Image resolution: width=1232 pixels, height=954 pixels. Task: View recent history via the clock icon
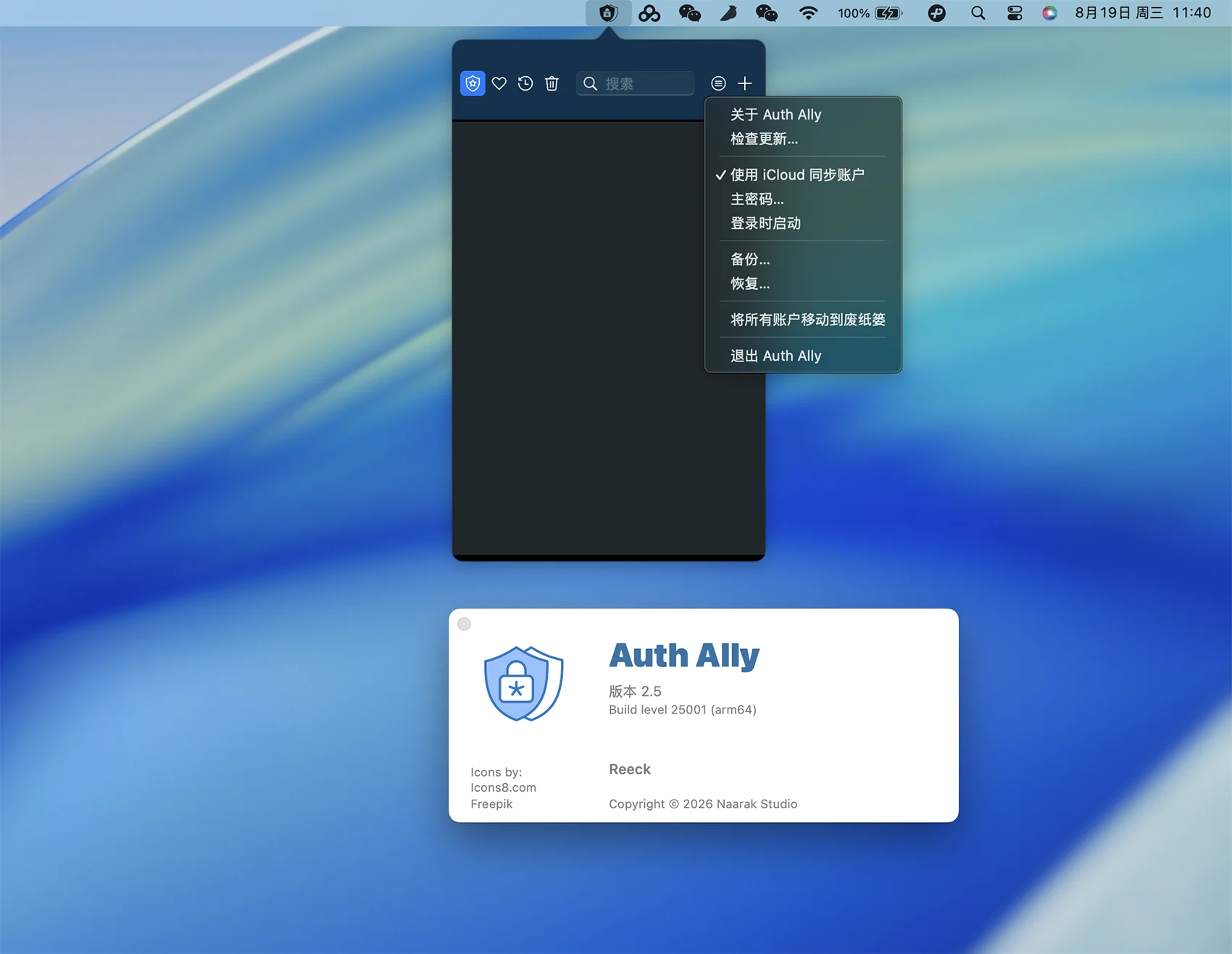point(525,83)
